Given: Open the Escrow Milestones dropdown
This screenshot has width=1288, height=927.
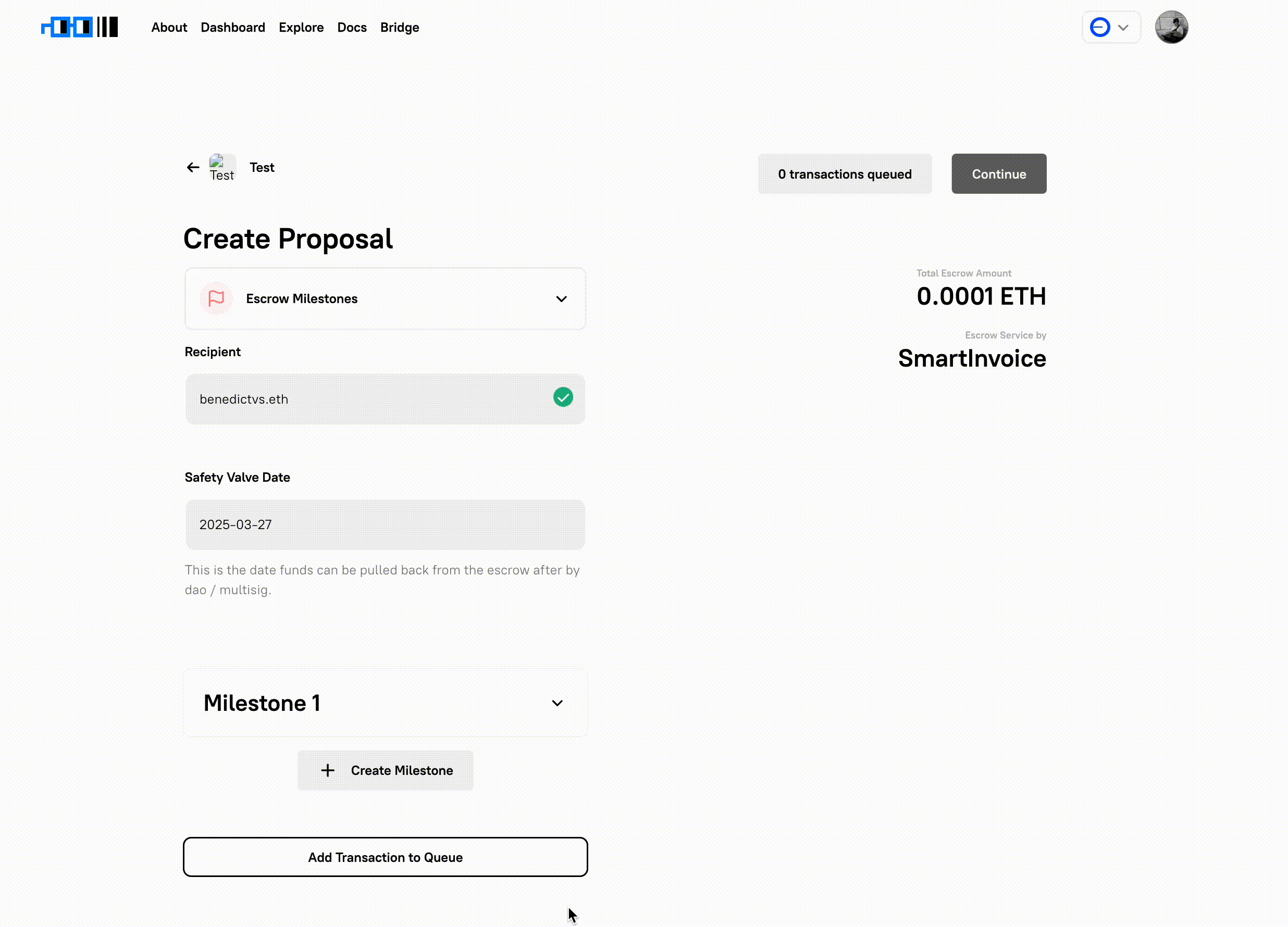Looking at the screenshot, I should click(561, 298).
